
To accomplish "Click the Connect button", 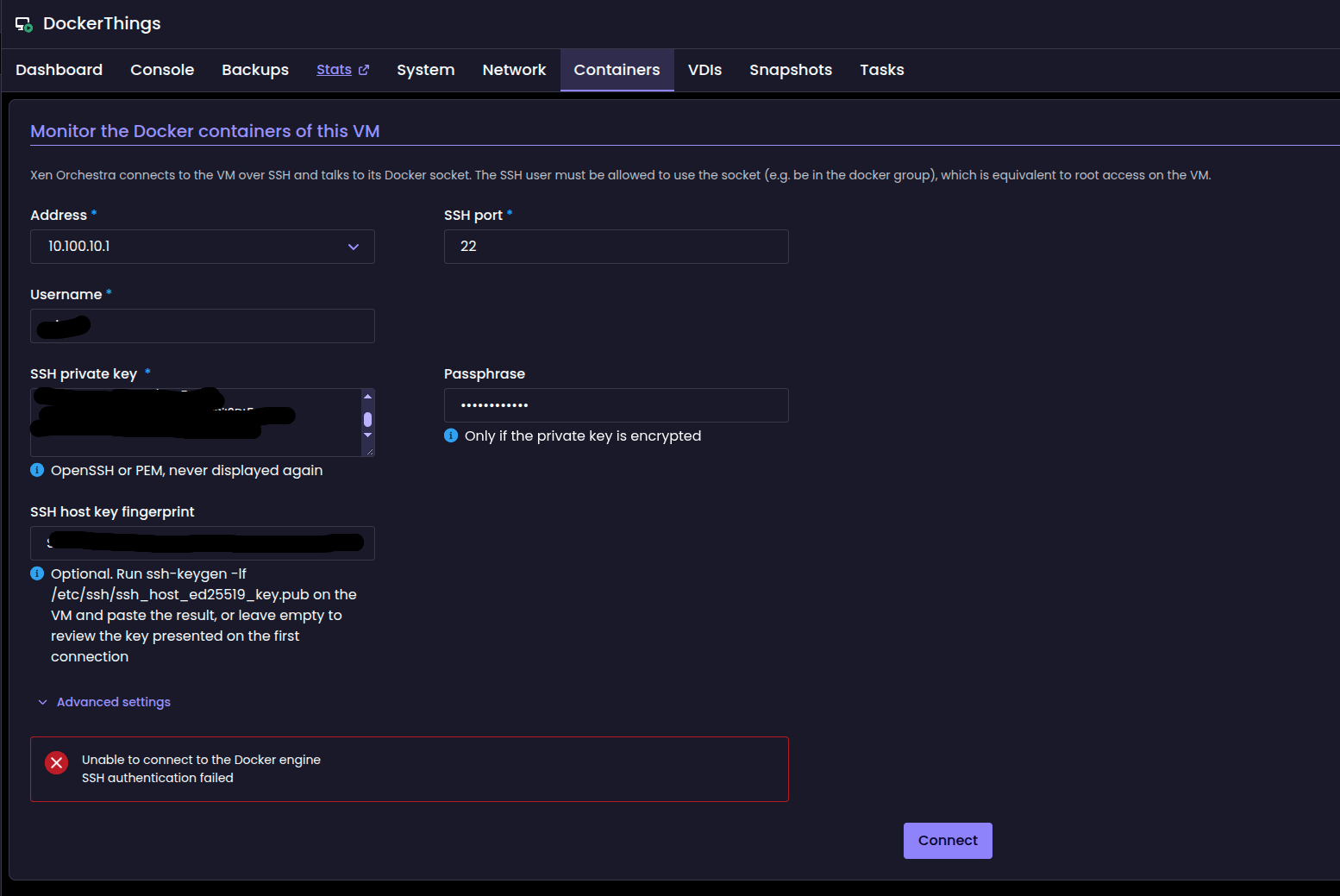I will (948, 841).
